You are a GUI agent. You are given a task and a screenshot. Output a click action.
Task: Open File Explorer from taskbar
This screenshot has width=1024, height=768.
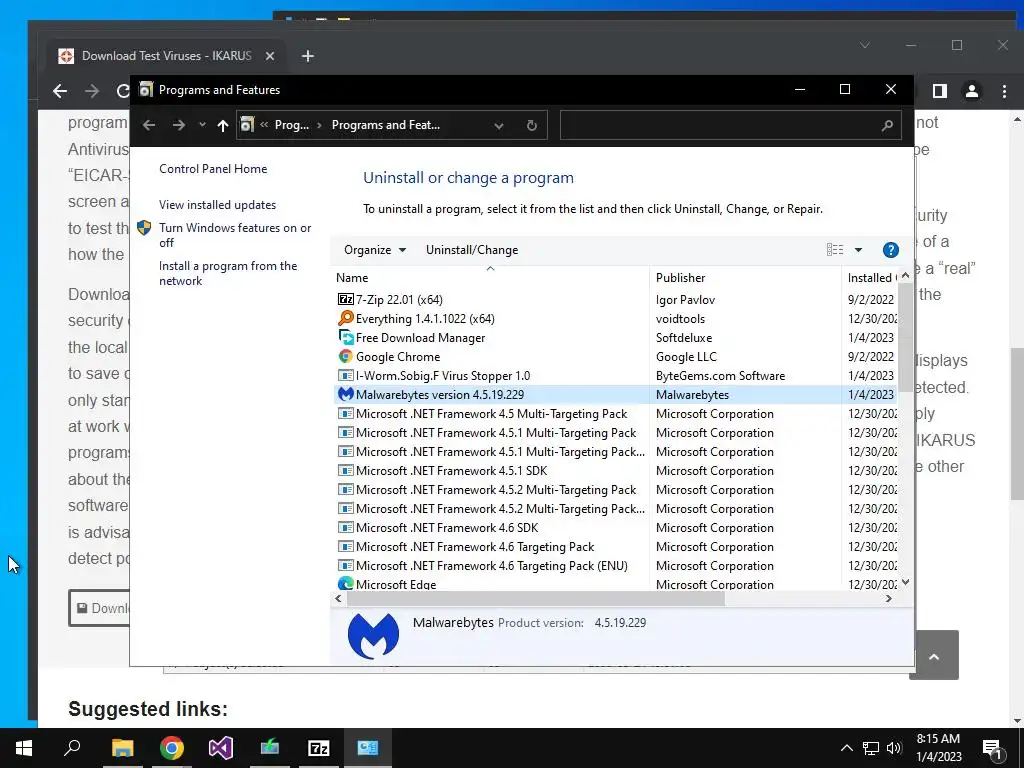(122, 748)
